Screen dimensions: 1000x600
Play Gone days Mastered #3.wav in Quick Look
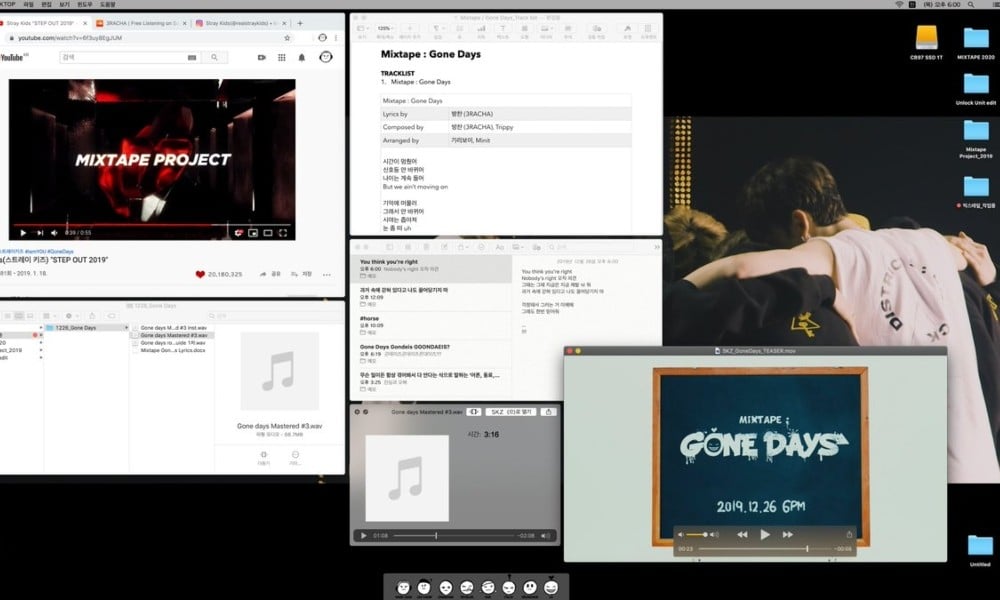tap(364, 536)
